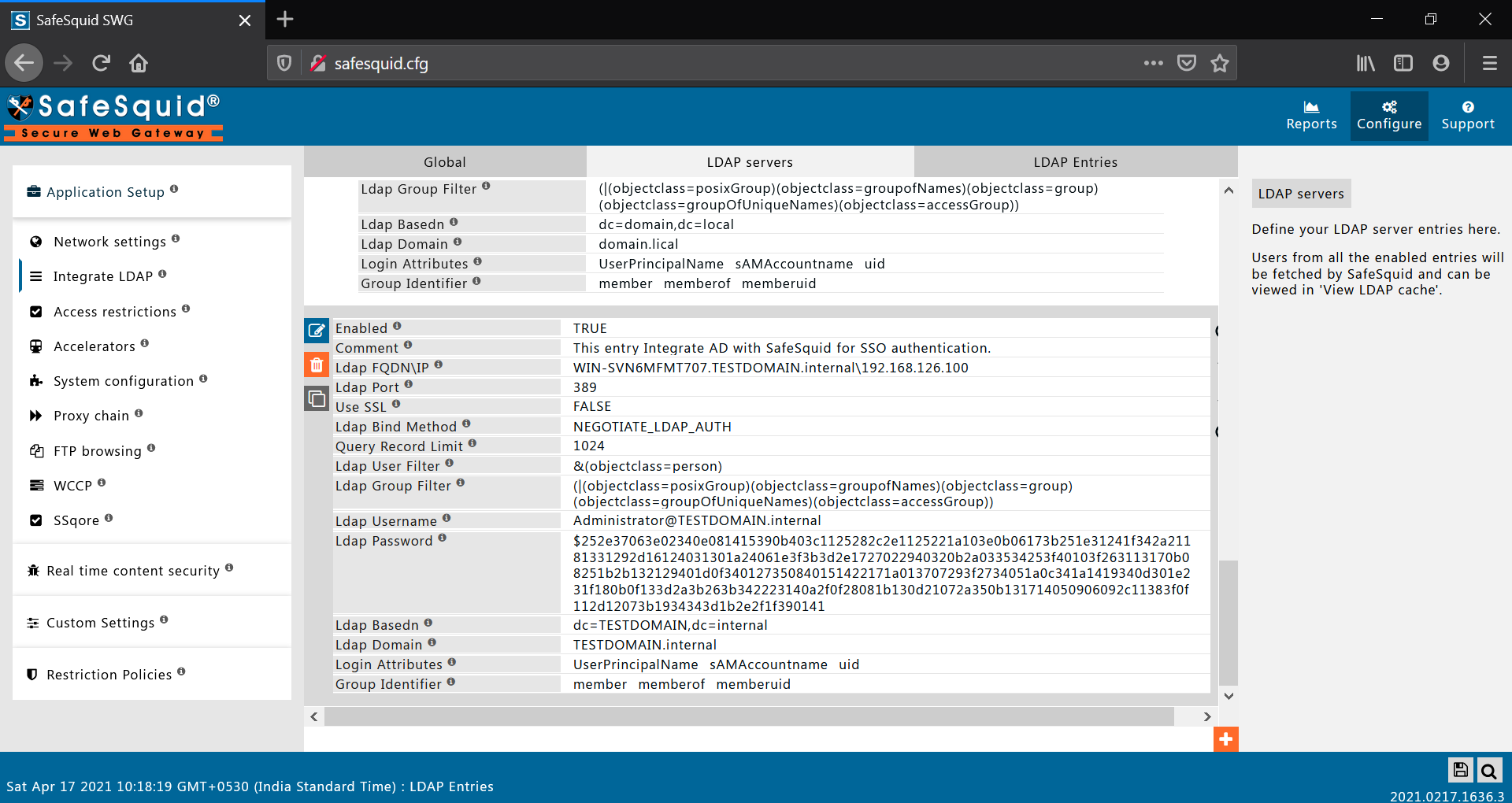Image resolution: width=1512 pixels, height=803 pixels.
Task: Reload the current browser page
Action: (x=101, y=63)
